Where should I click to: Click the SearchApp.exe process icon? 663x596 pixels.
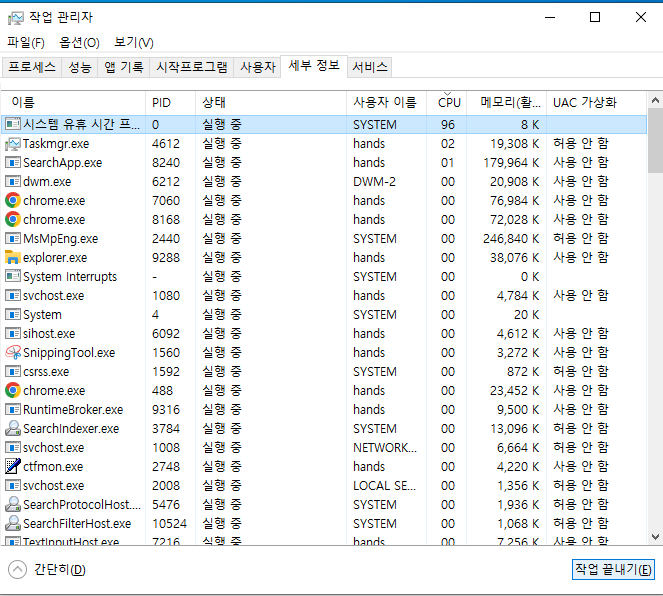pyautogui.click(x=13, y=162)
